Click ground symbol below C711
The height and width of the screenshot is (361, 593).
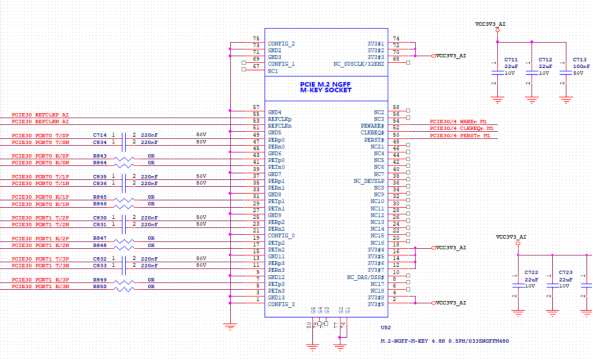(x=497, y=100)
